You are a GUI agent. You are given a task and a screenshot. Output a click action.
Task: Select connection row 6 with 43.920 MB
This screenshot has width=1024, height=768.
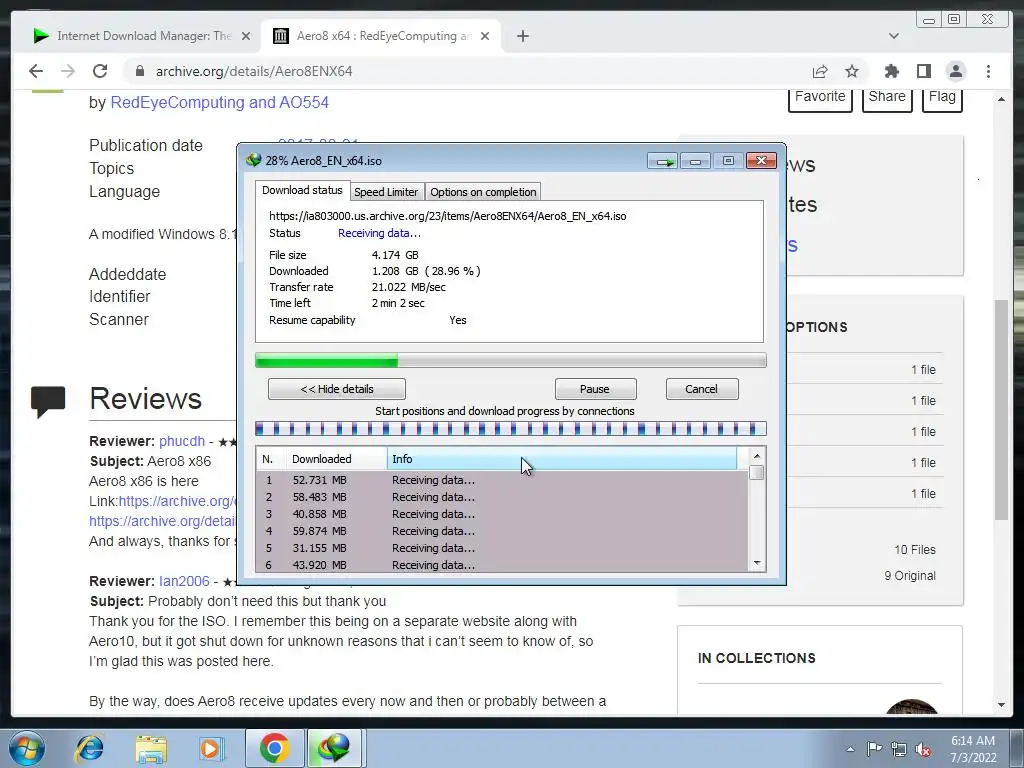click(x=502, y=565)
